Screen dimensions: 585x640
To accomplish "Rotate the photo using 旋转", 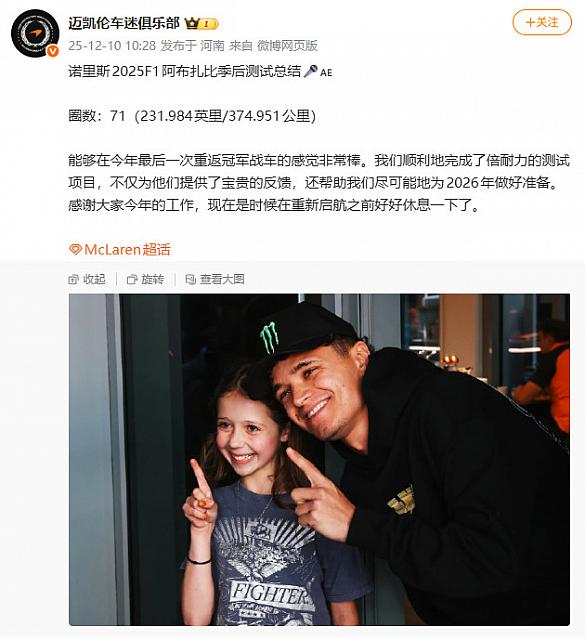I will 145,280.
